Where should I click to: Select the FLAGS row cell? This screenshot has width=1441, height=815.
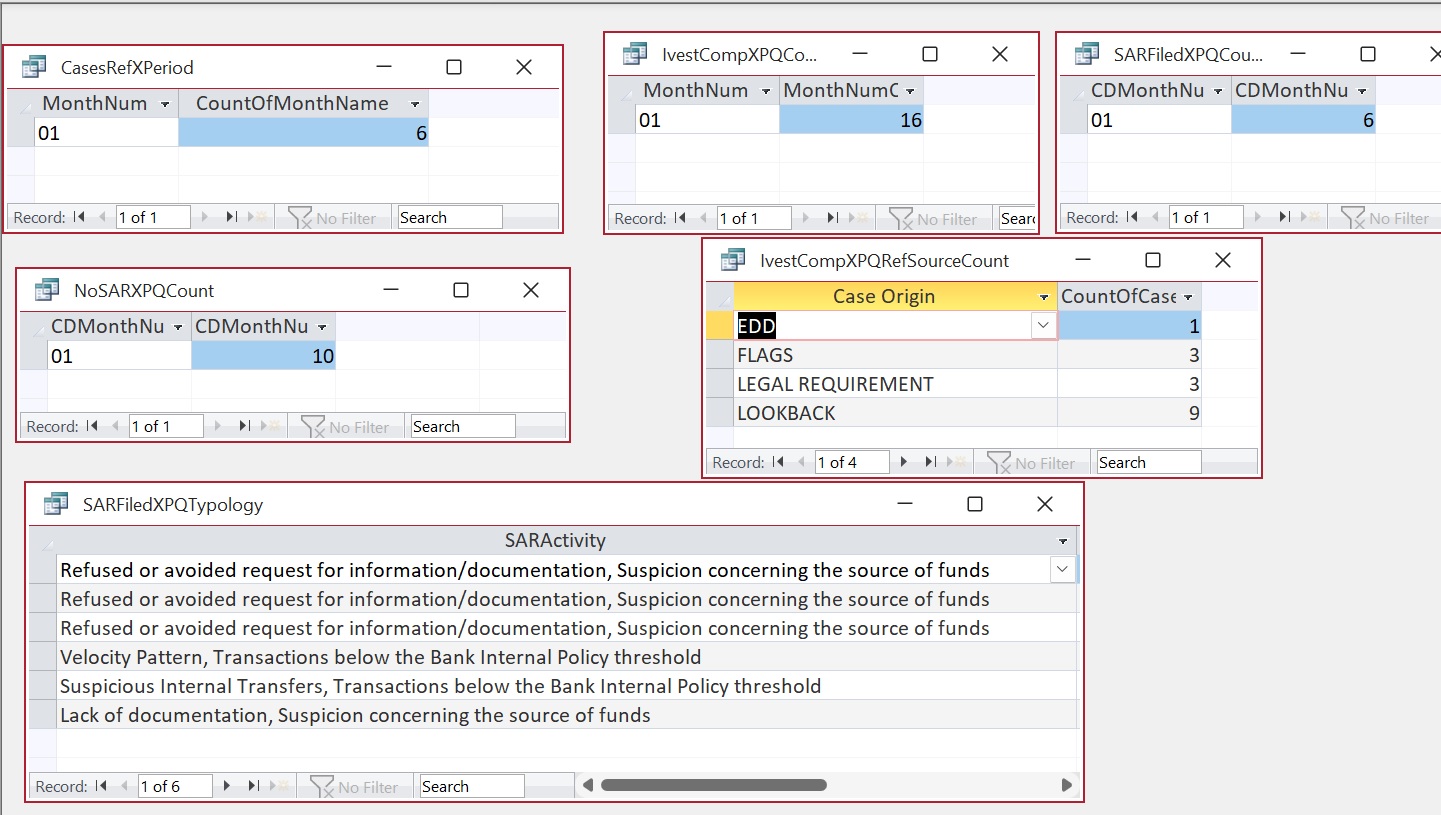[x=895, y=355]
